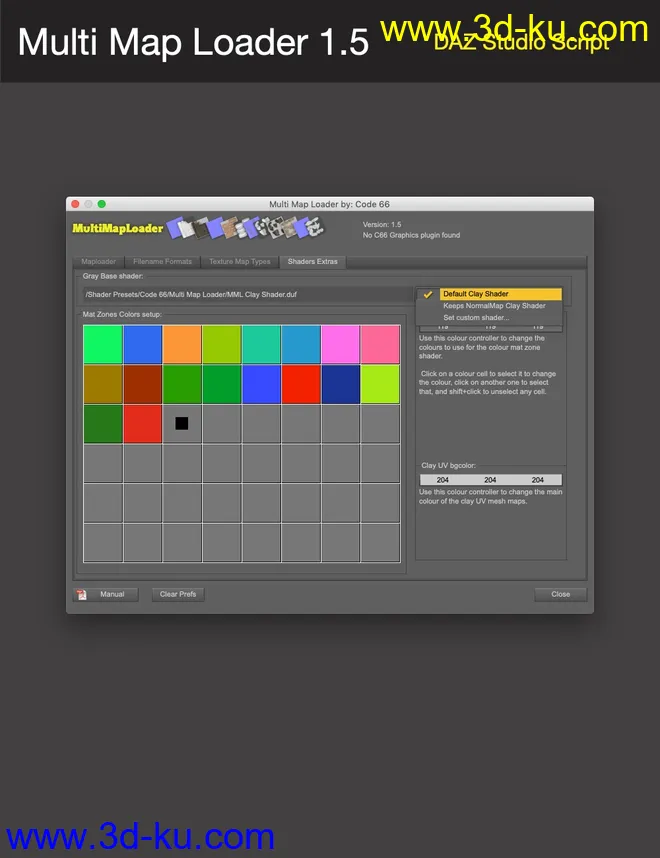Viewport: 660px width, 858px height.
Task: Click the checkmark next to Default Clay Shader
Action: [x=428, y=294]
